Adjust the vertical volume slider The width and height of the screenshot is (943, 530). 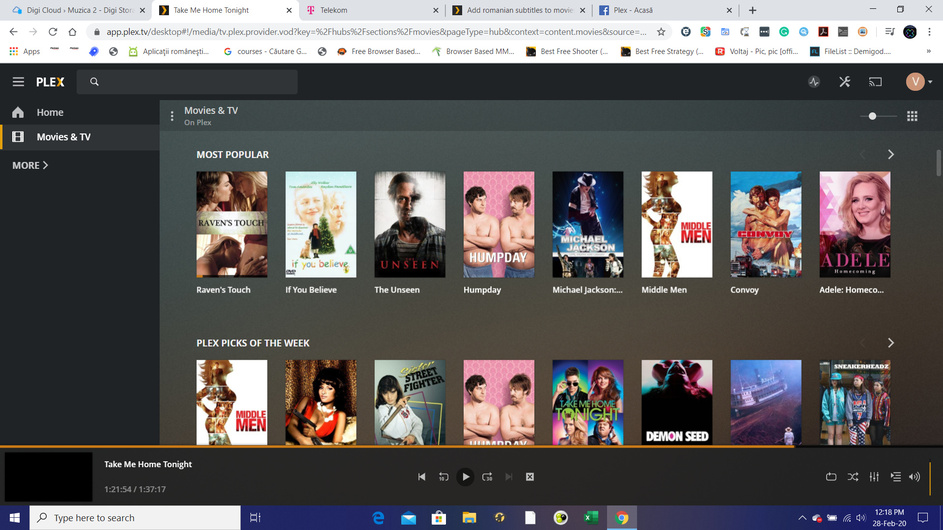click(x=930, y=477)
